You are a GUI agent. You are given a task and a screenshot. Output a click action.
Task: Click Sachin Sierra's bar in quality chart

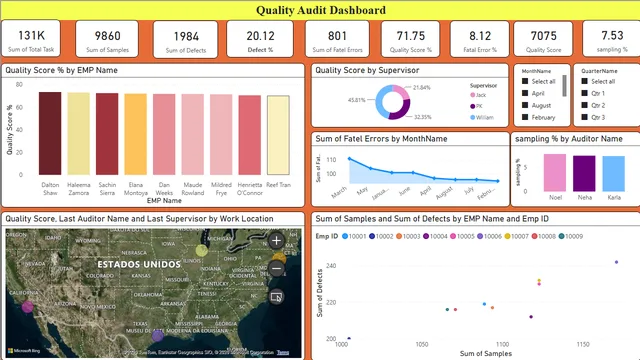point(107,134)
